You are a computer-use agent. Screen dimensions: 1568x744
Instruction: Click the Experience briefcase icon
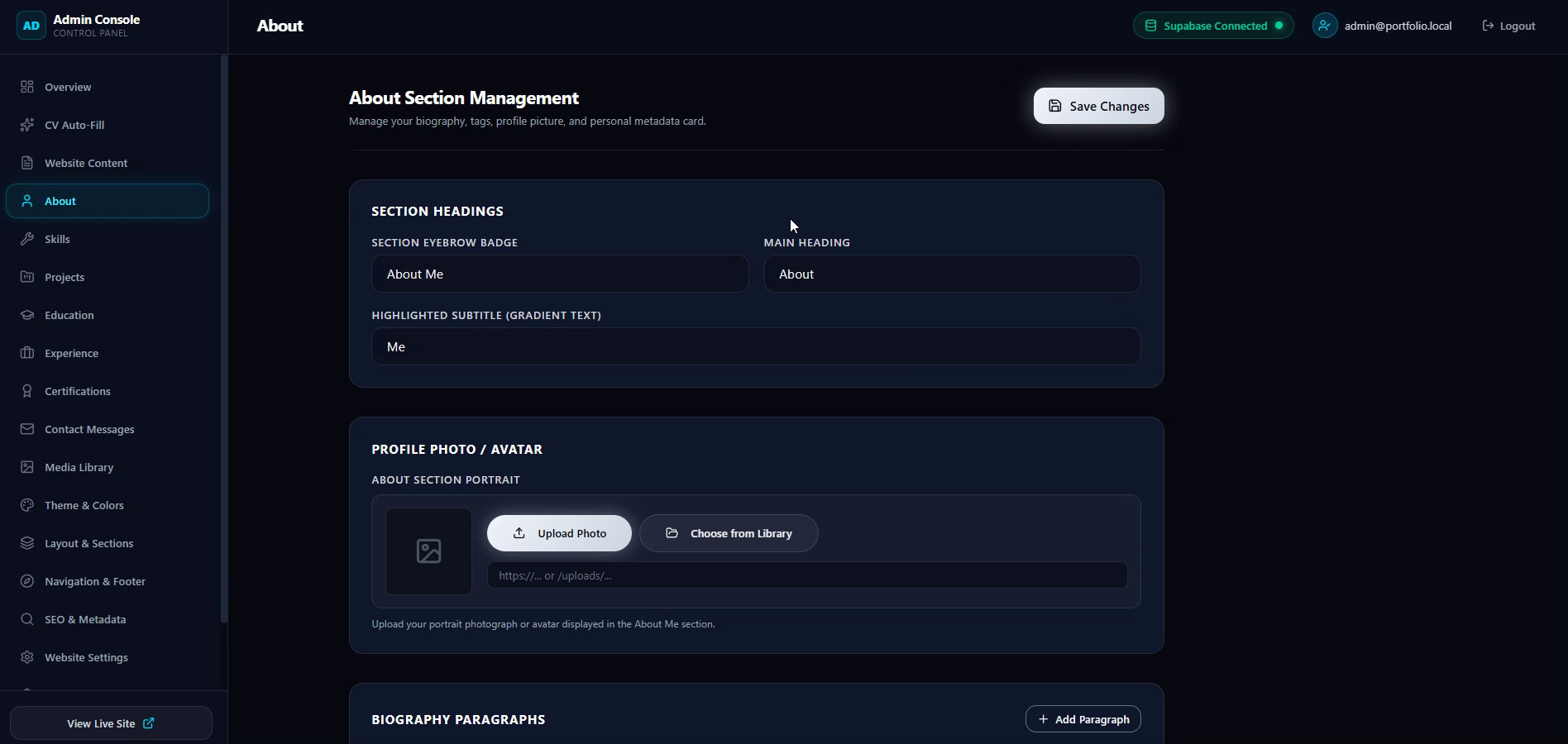coord(27,353)
